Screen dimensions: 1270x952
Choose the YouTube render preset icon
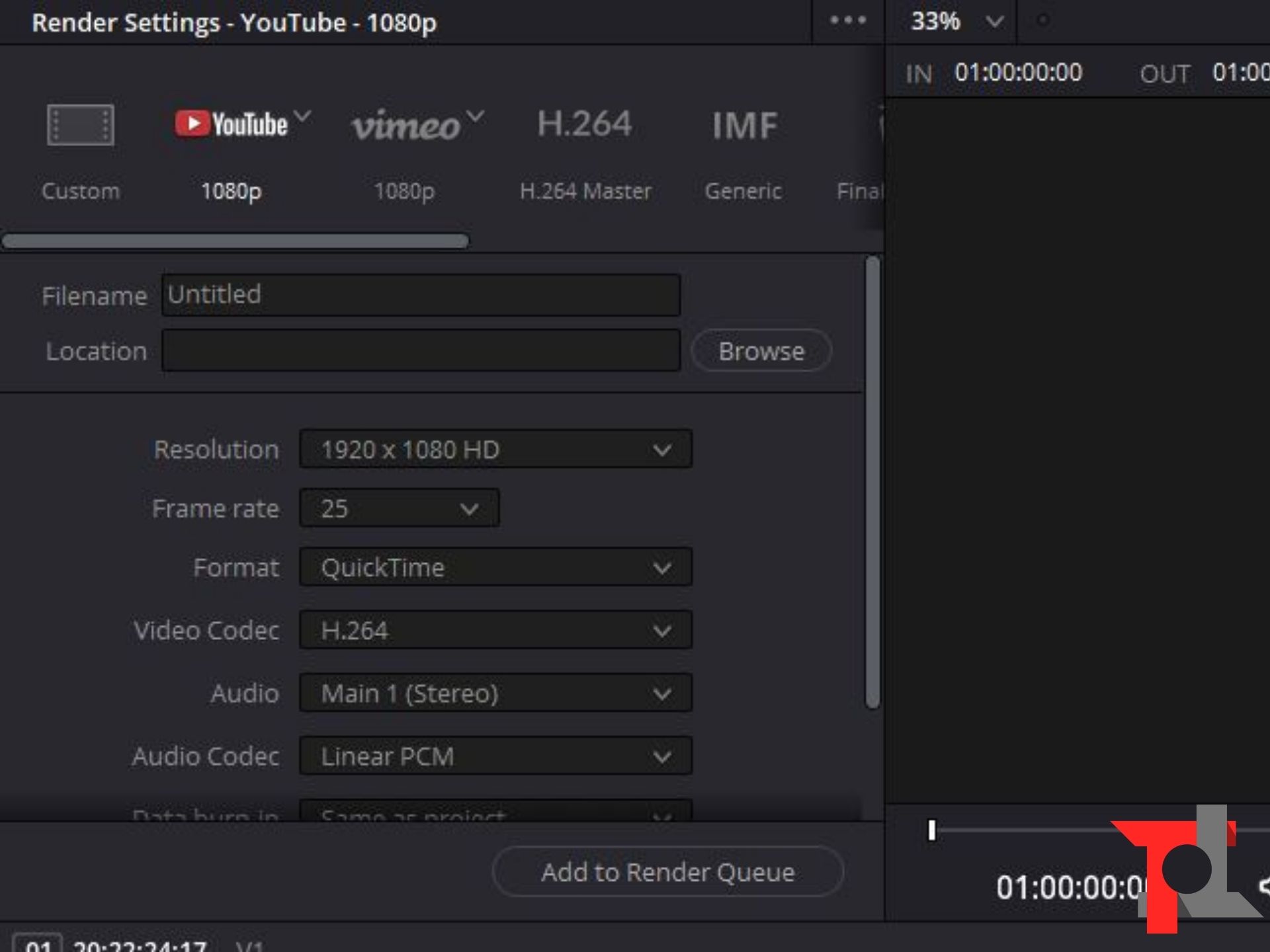click(x=231, y=124)
